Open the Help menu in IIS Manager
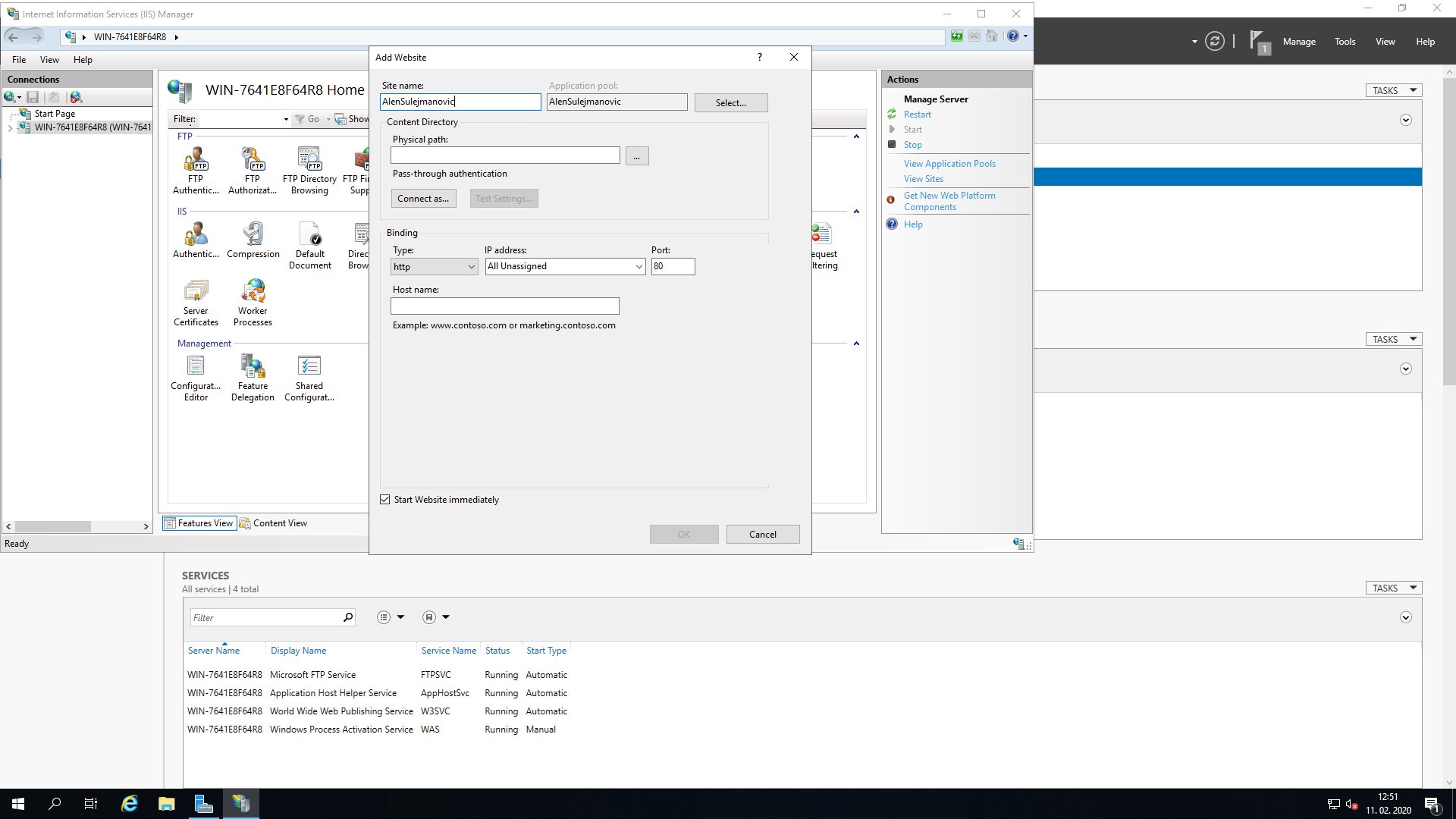This screenshot has width=1456, height=819. click(x=83, y=60)
